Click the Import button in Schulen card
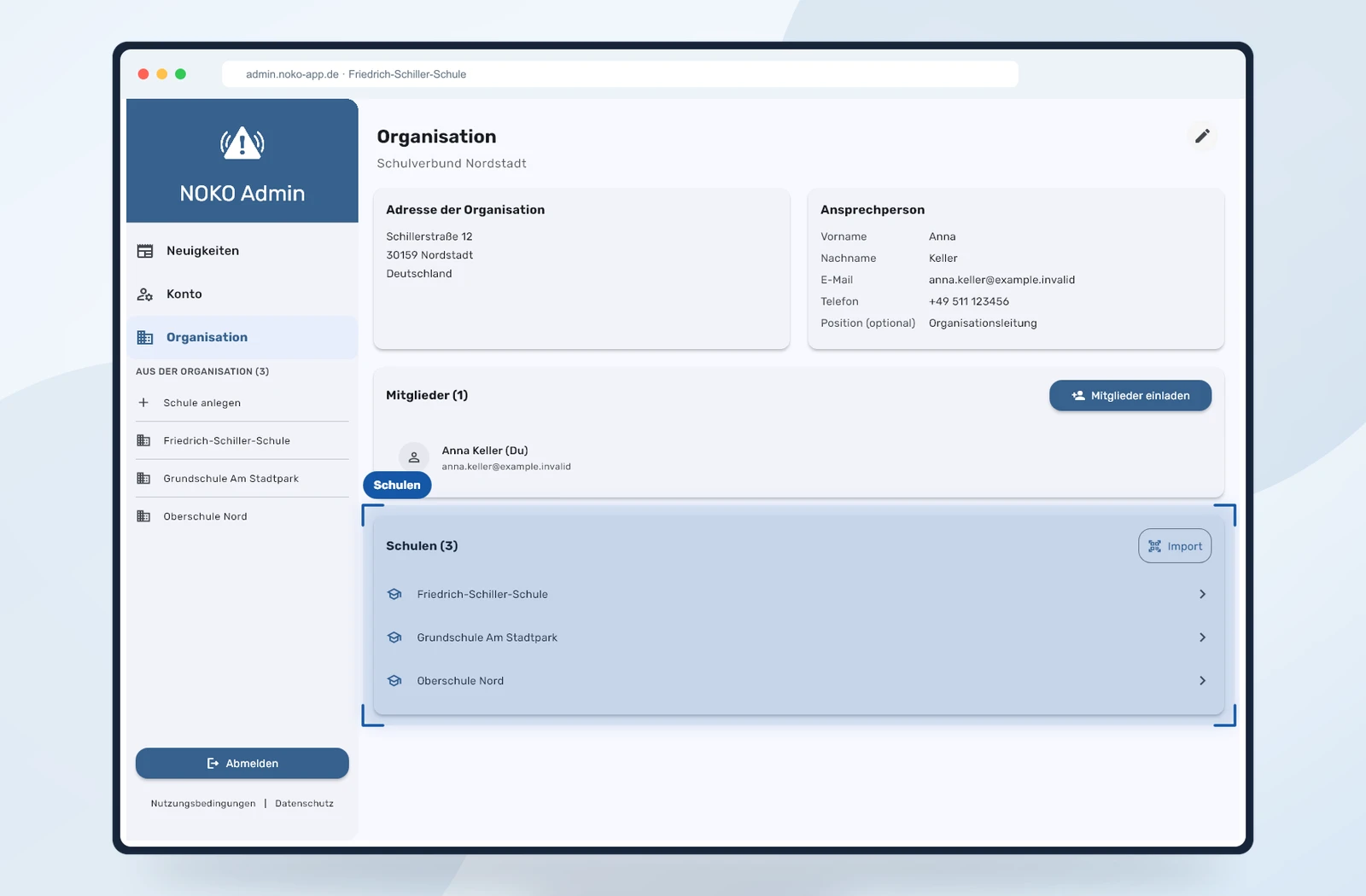 click(x=1175, y=546)
